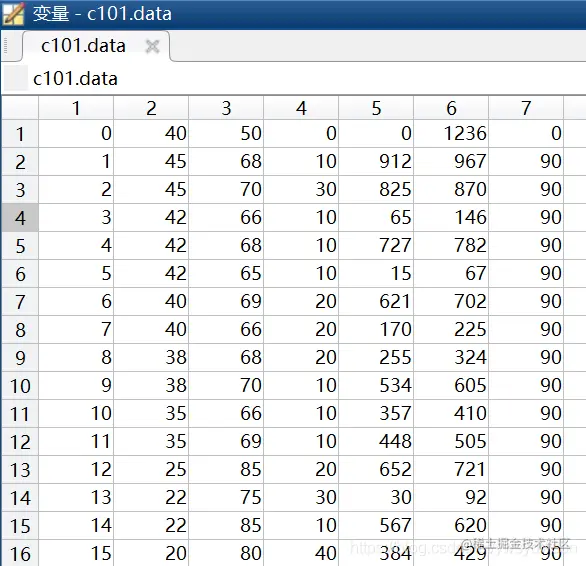Select column header 2

coord(151,108)
